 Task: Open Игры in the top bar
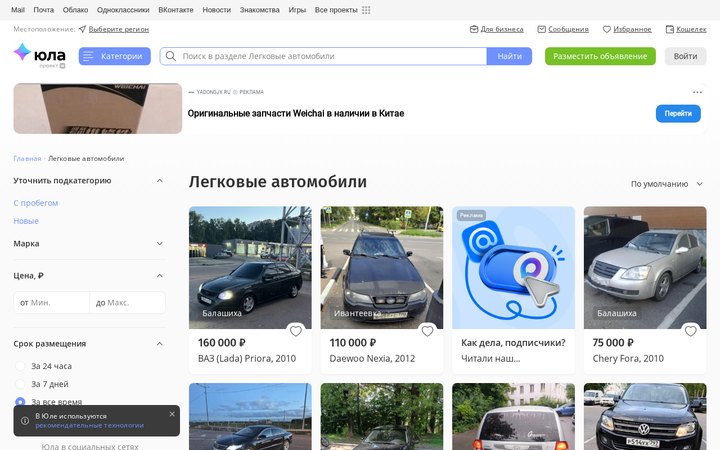tap(297, 10)
